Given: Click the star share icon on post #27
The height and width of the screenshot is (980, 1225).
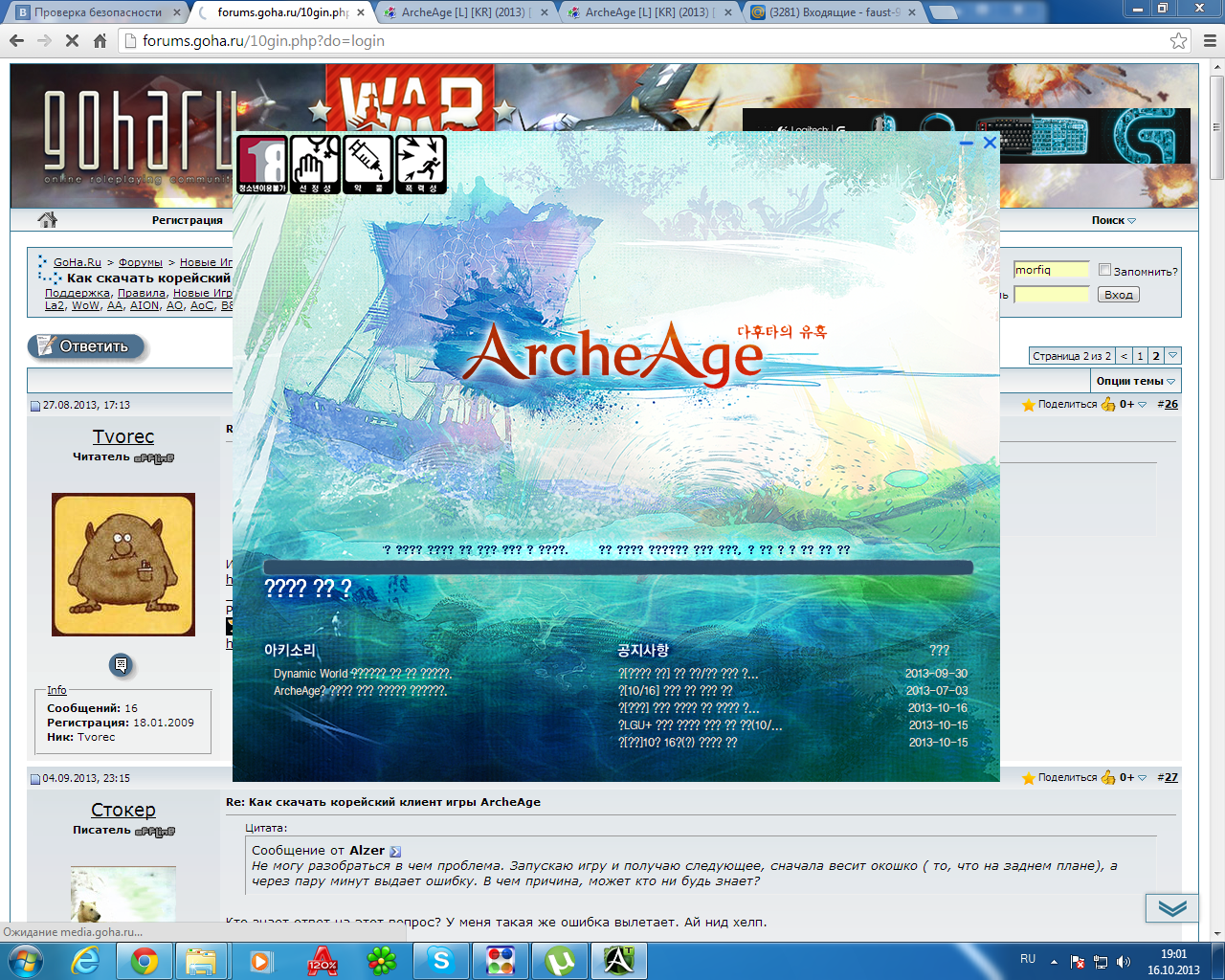Looking at the screenshot, I should (x=1029, y=778).
